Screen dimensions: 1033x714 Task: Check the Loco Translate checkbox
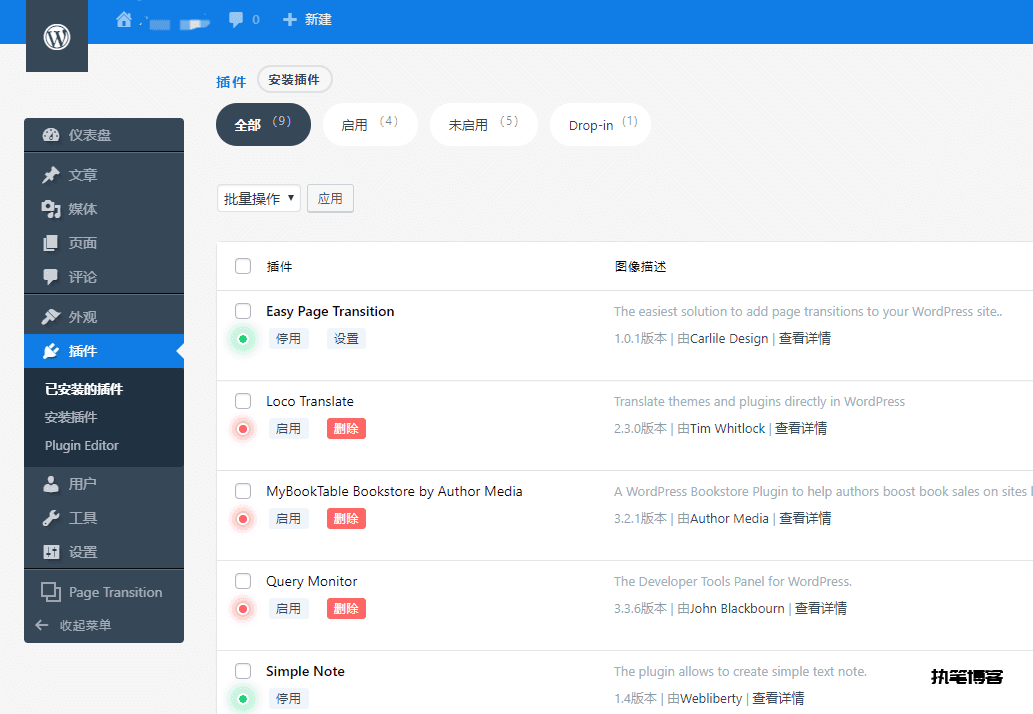pyautogui.click(x=243, y=400)
